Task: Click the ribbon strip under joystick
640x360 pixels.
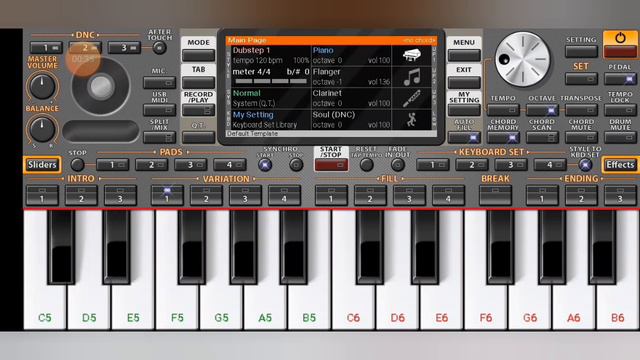Action: [101, 131]
